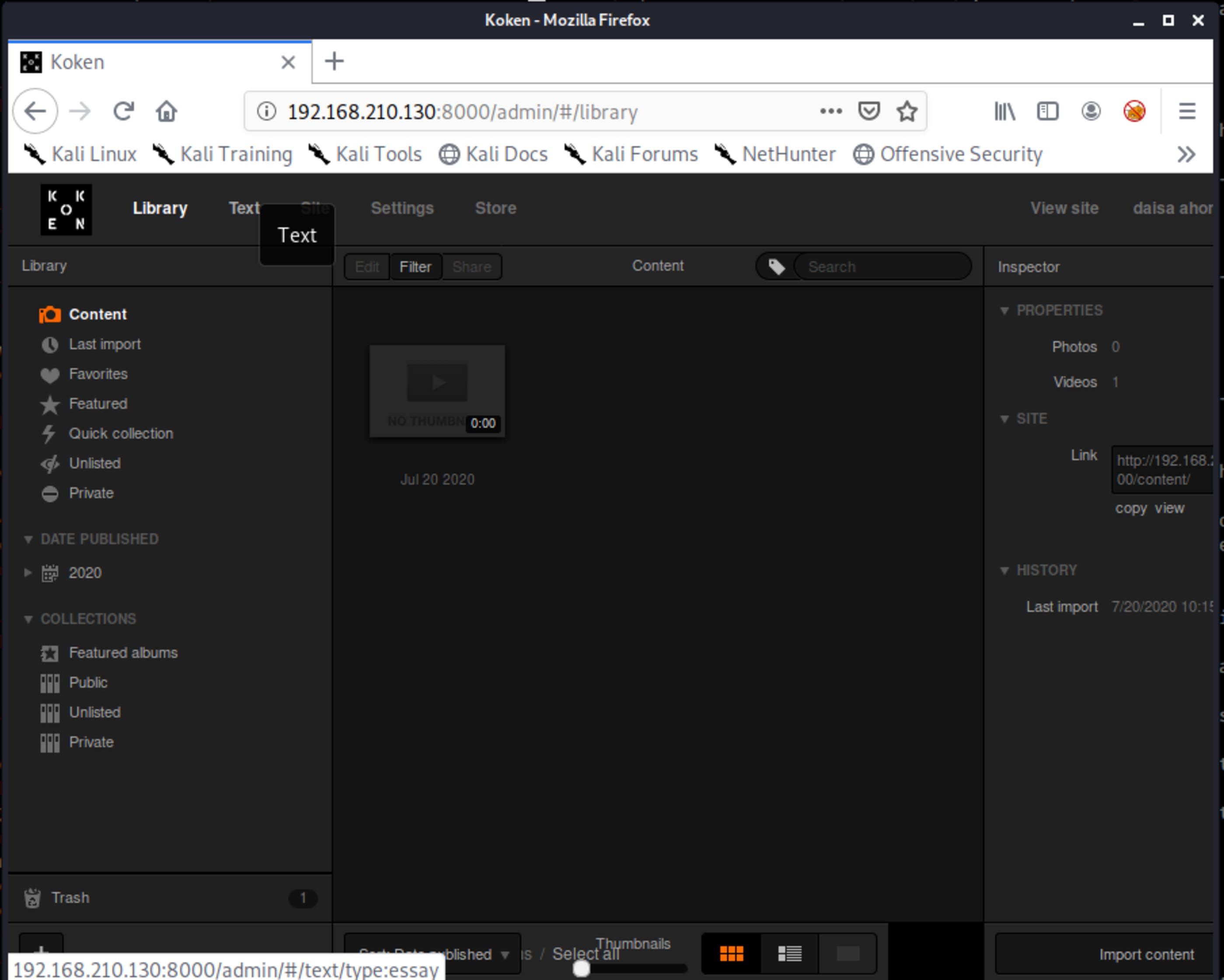The width and height of the screenshot is (1224, 980).
Task: Open Featured albums collection
Action: [x=122, y=653]
